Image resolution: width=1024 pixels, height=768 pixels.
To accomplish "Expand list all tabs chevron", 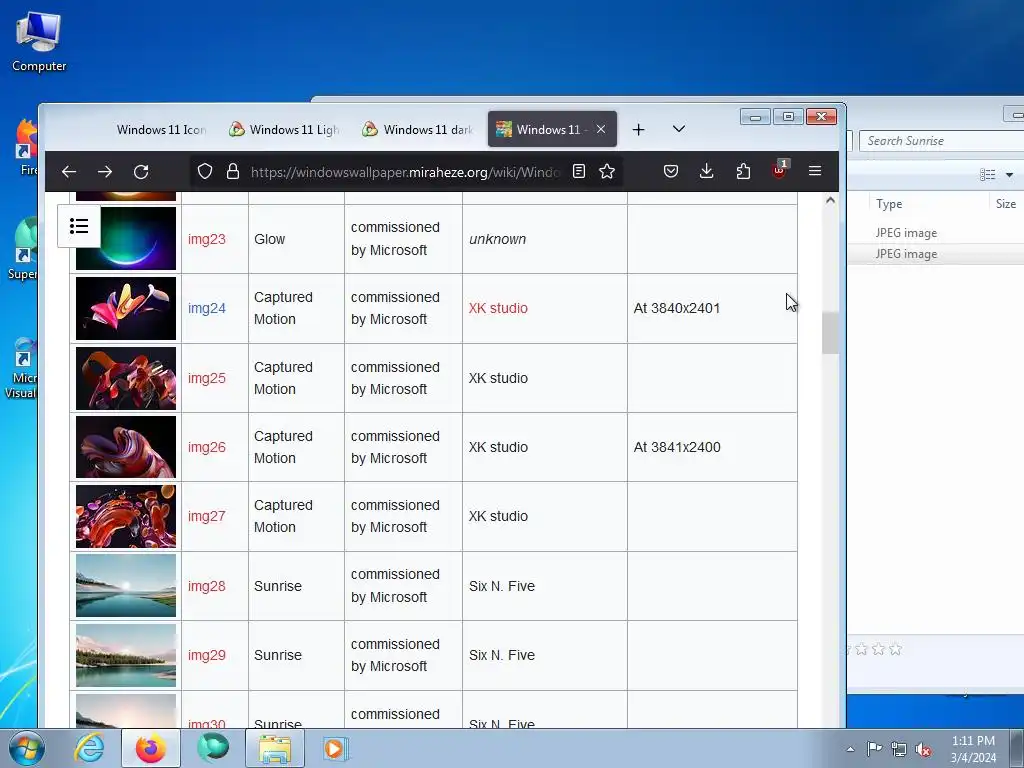I will coord(679,129).
